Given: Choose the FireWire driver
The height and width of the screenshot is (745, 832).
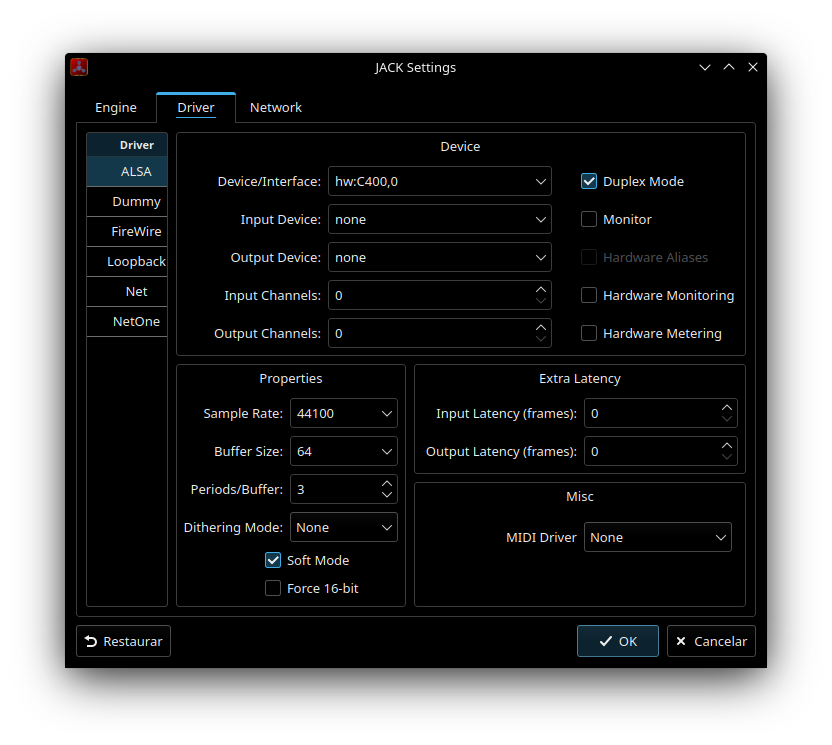Looking at the screenshot, I should 127,231.
